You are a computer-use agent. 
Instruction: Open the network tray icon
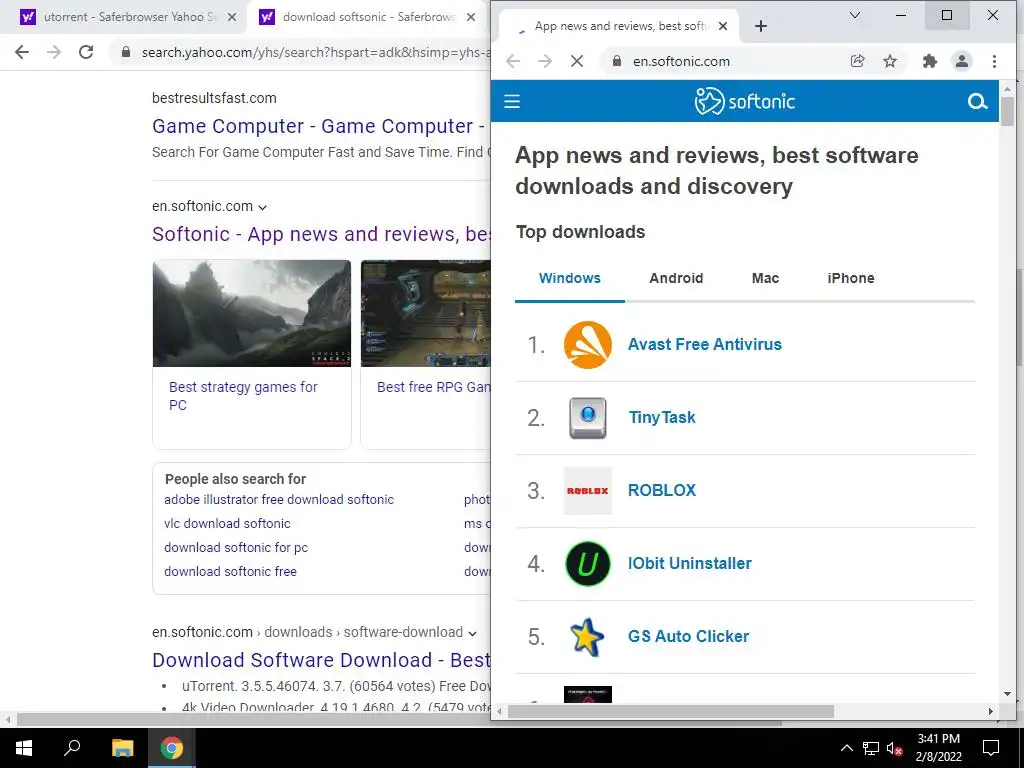pos(871,748)
